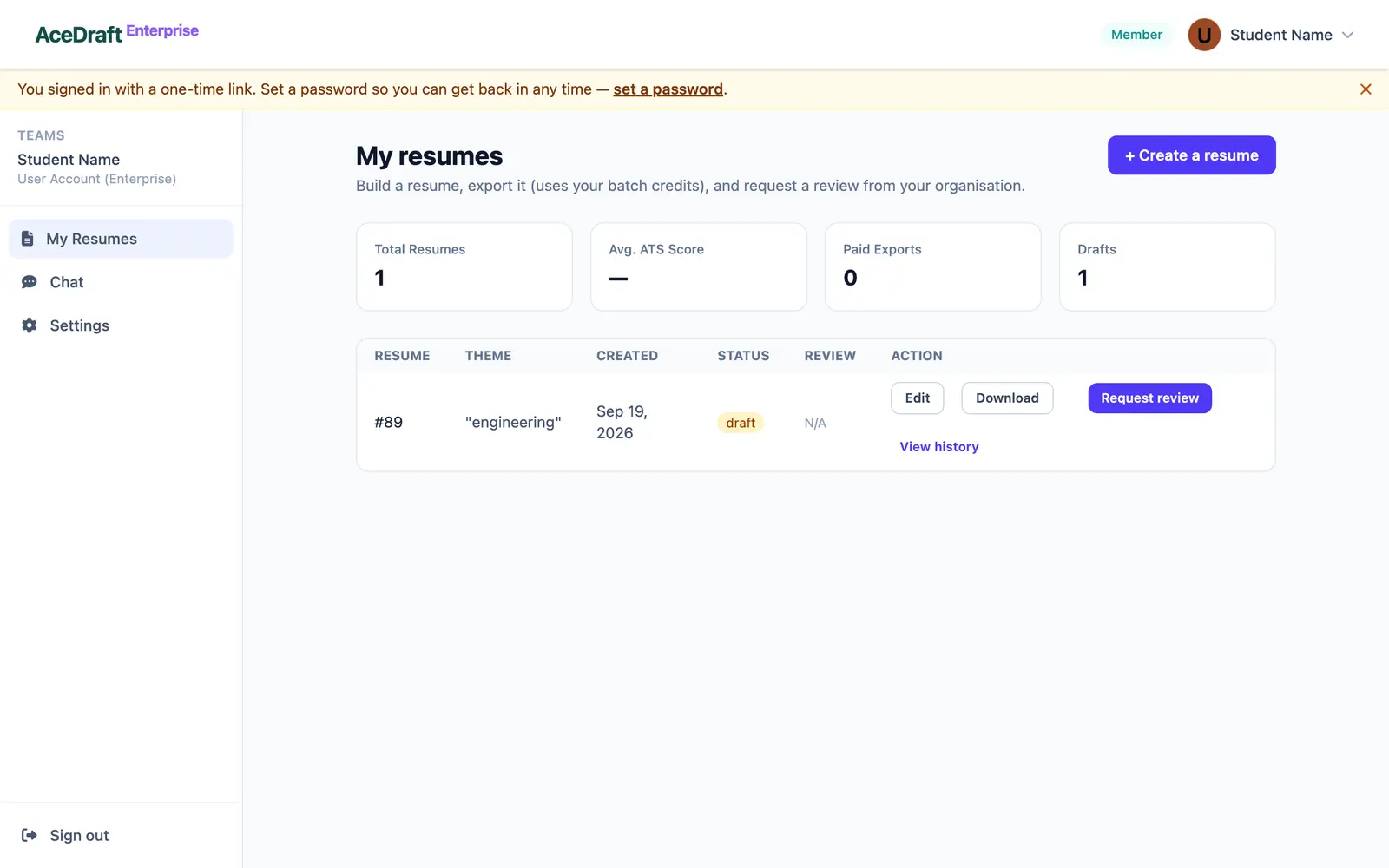Click the RESUME column header
Image resolution: width=1389 pixels, height=868 pixels.
click(x=402, y=356)
